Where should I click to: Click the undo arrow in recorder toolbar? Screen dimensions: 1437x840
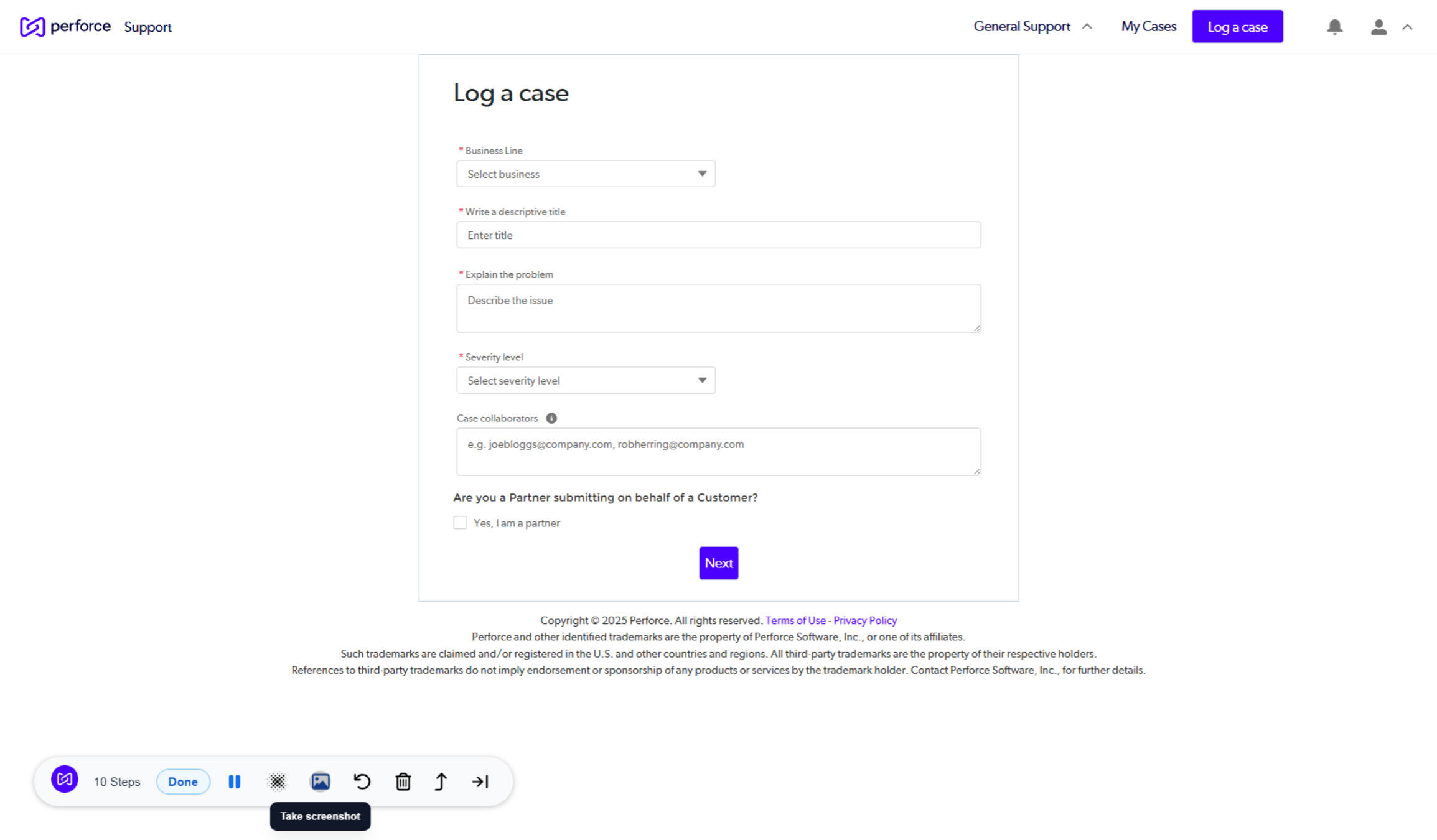(362, 782)
